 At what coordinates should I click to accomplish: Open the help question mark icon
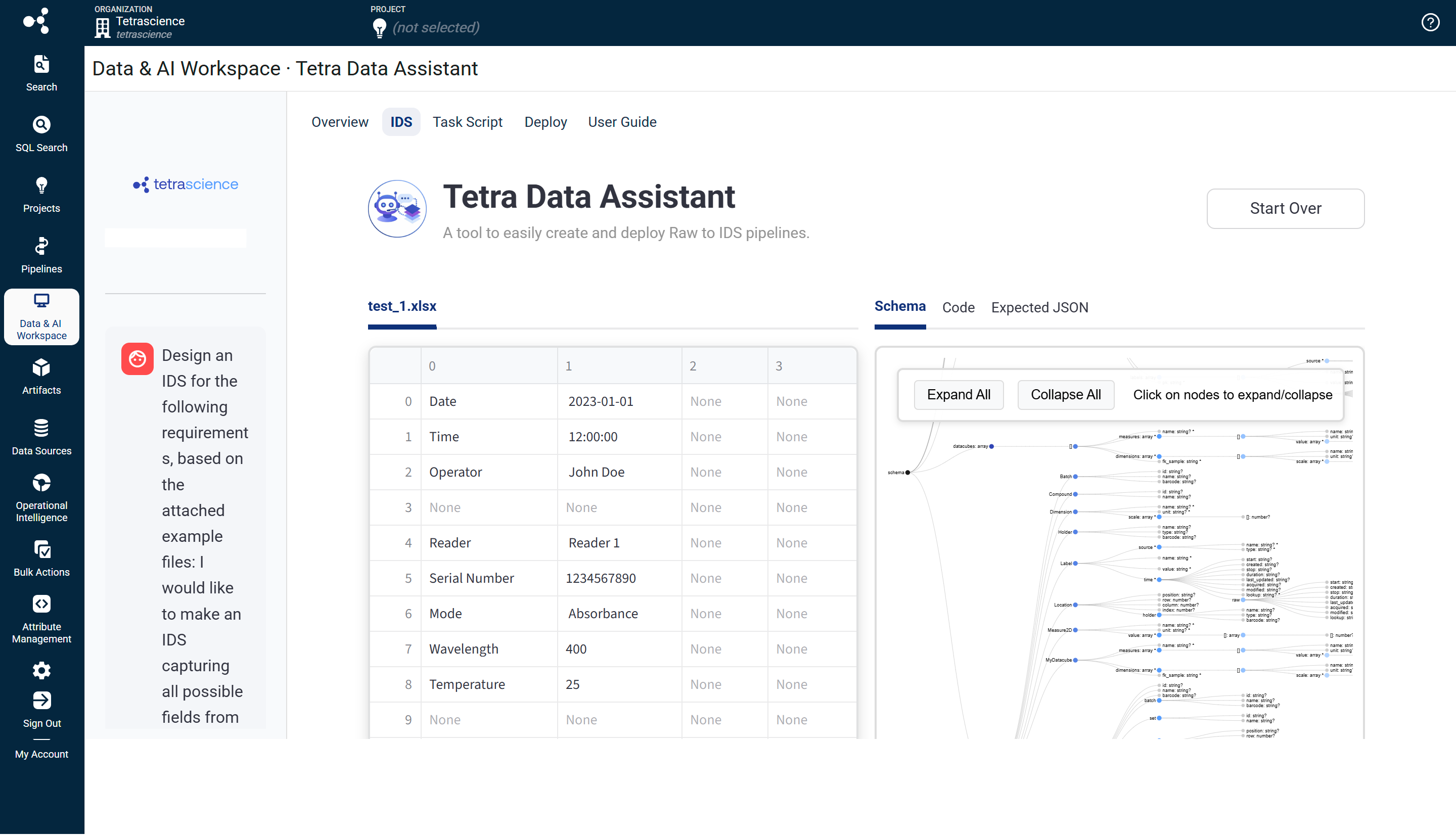click(x=1430, y=23)
